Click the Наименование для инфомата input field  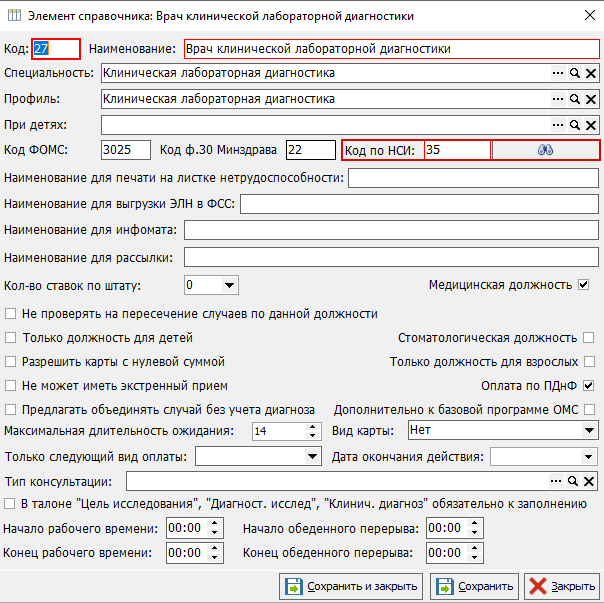pos(391,230)
